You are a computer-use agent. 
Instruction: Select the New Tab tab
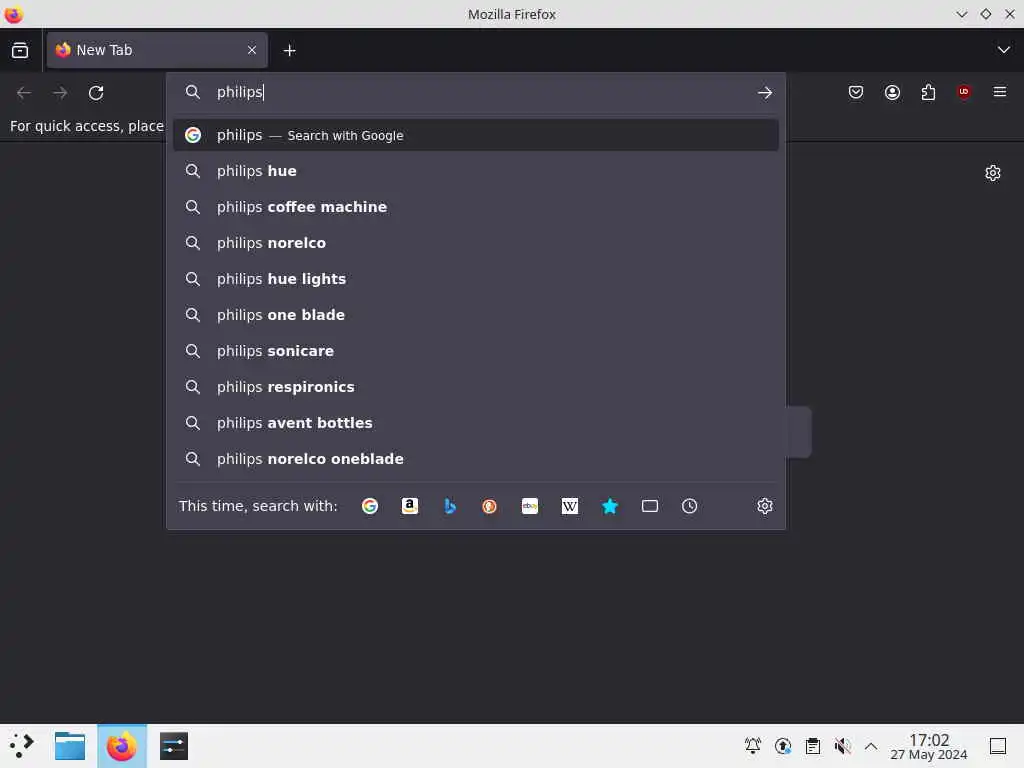click(157, 50)
